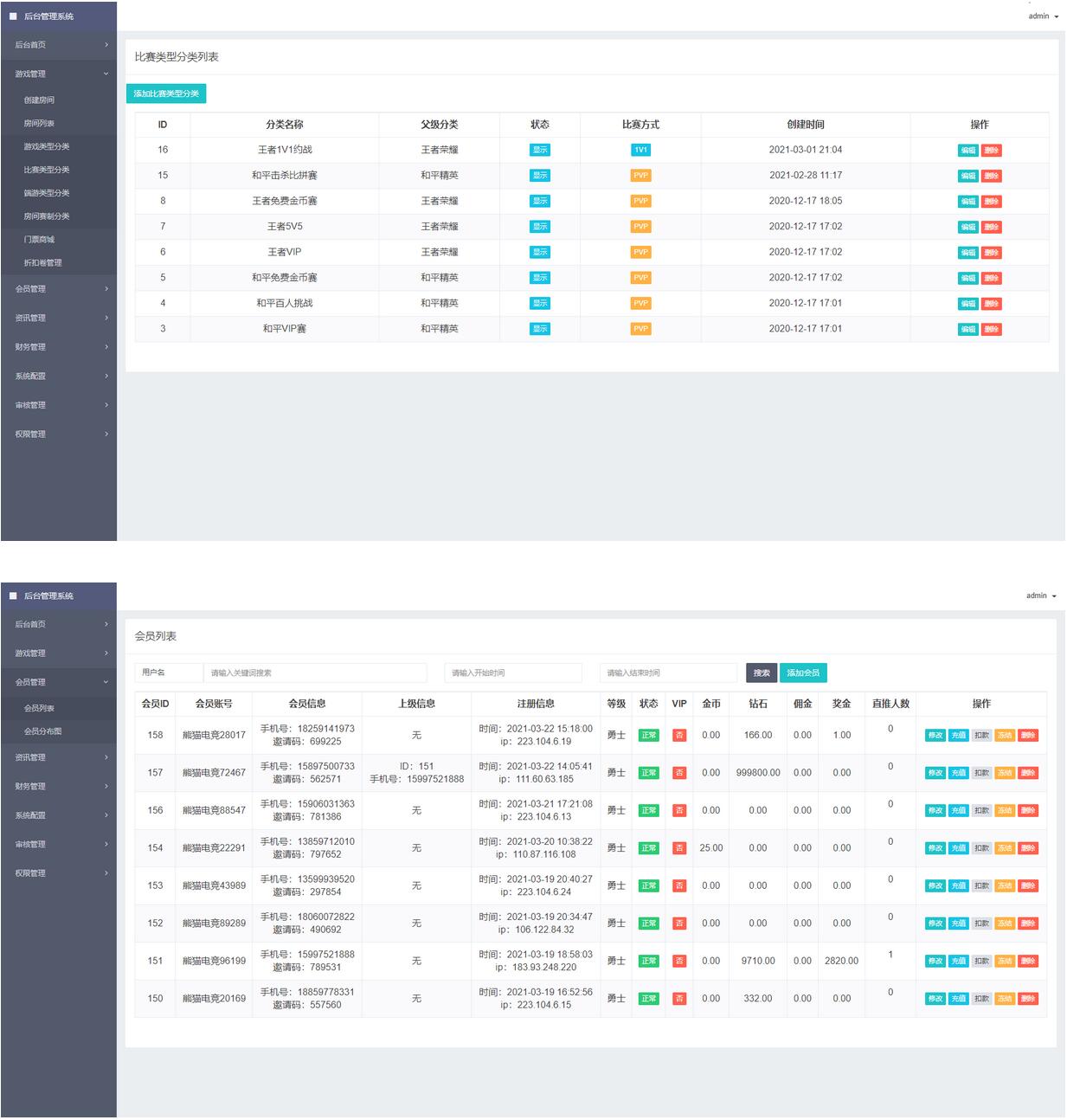Freeze member 151 with the 冻结 button
The image size is (1067, 1120).
(1005, 962)
